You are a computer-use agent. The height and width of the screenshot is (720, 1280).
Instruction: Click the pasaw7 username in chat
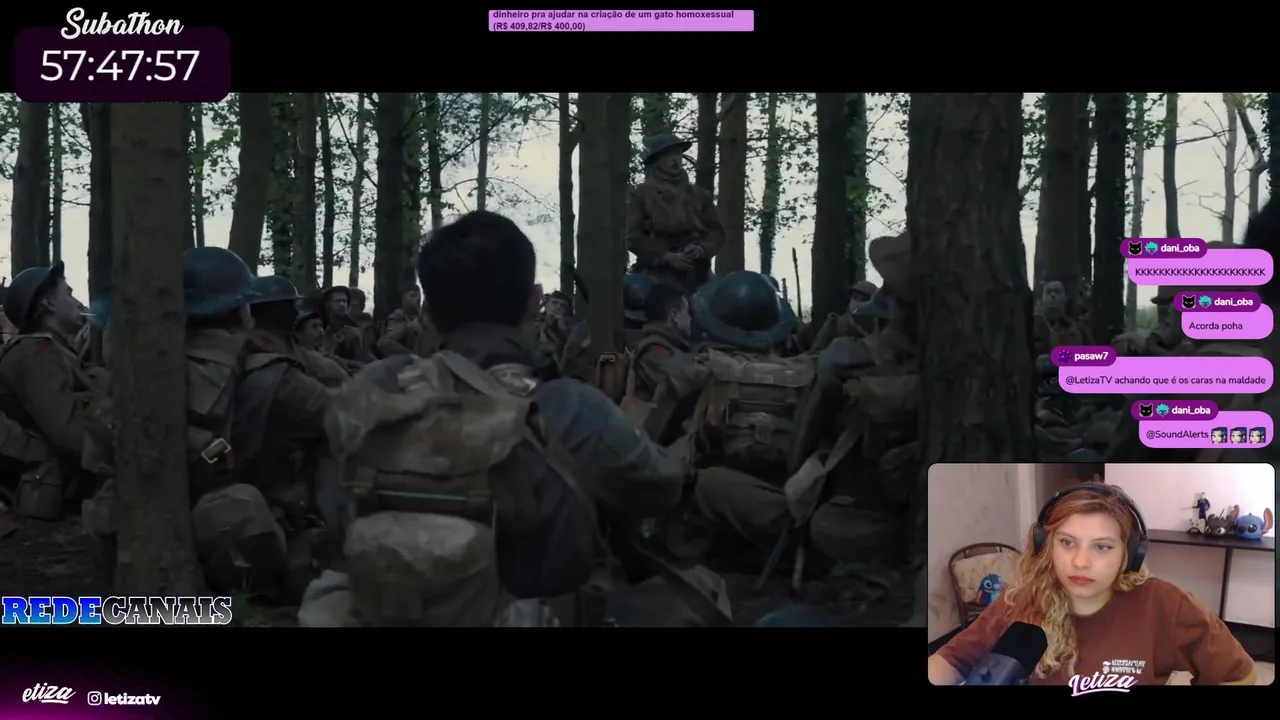click(1091, 356)
